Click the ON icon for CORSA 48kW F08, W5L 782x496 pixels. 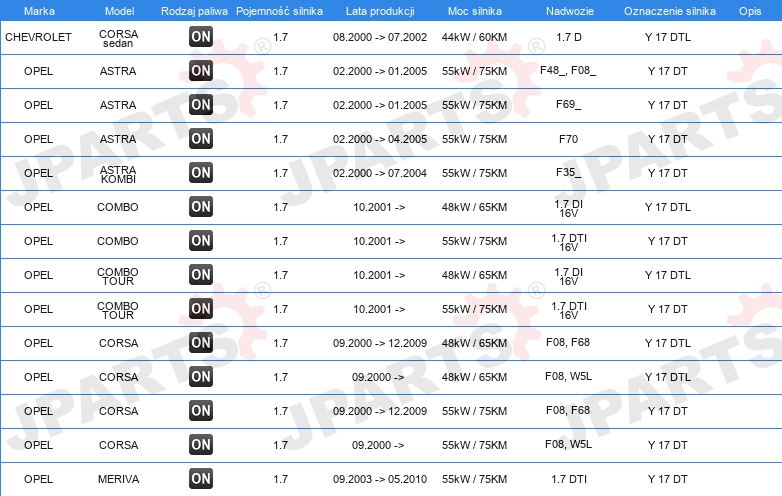click(x=201, y=377)
